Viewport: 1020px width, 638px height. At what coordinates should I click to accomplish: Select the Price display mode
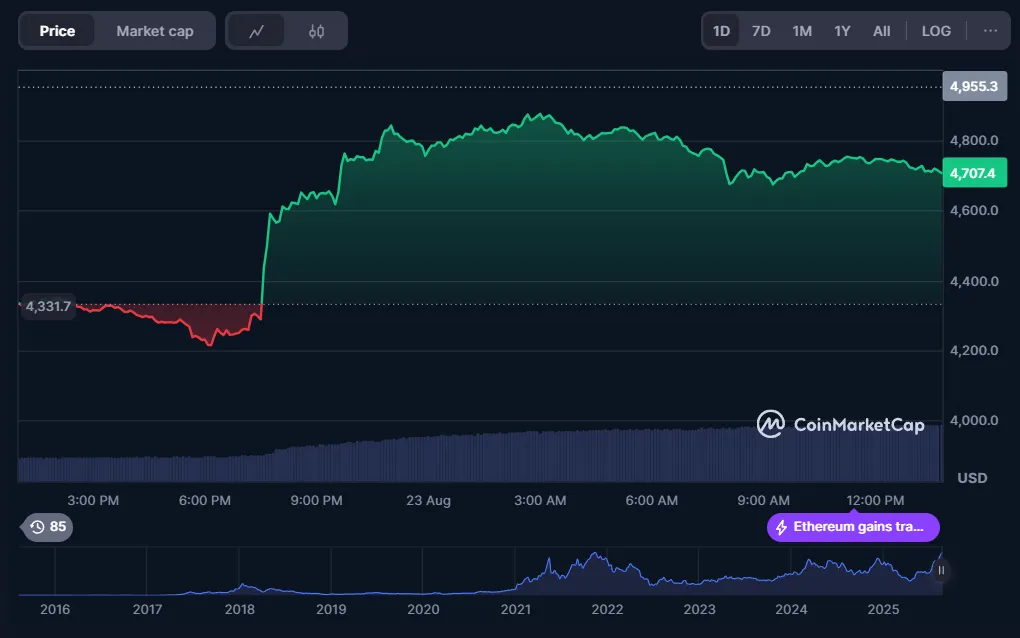coord(57,30)
